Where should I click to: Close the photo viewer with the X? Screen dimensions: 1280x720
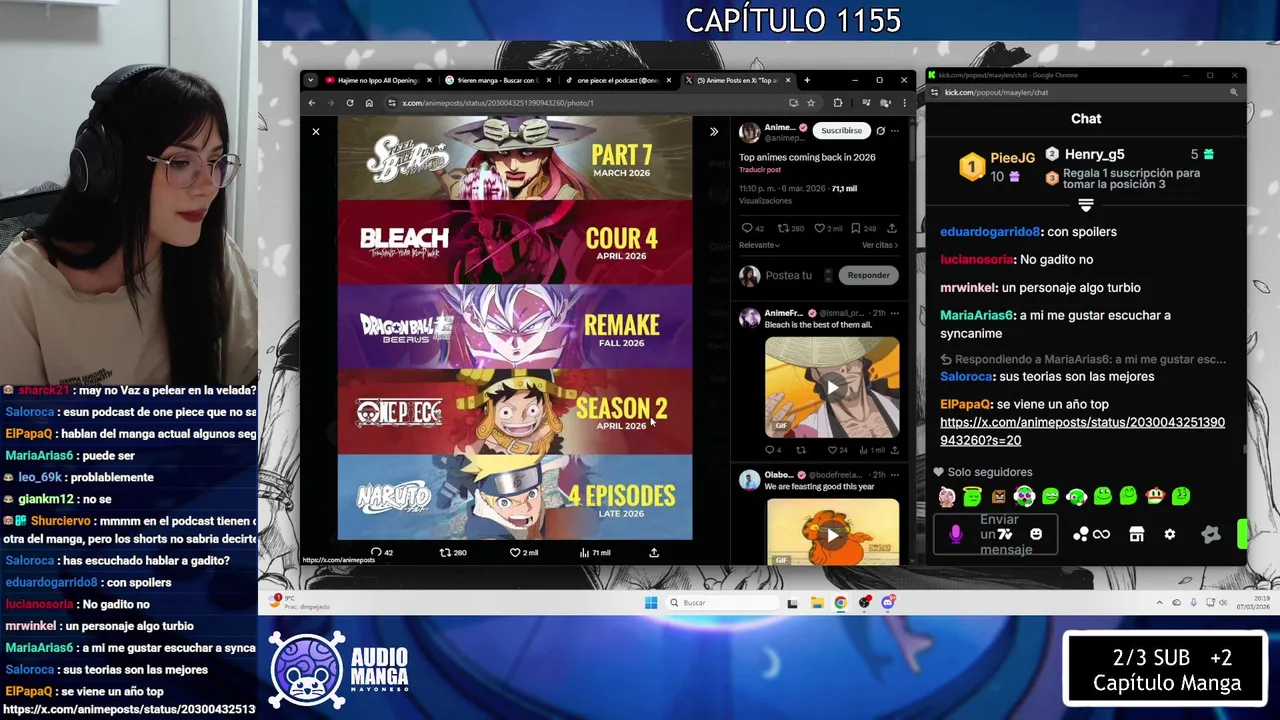pyautogui.click(x=316, y=131)
